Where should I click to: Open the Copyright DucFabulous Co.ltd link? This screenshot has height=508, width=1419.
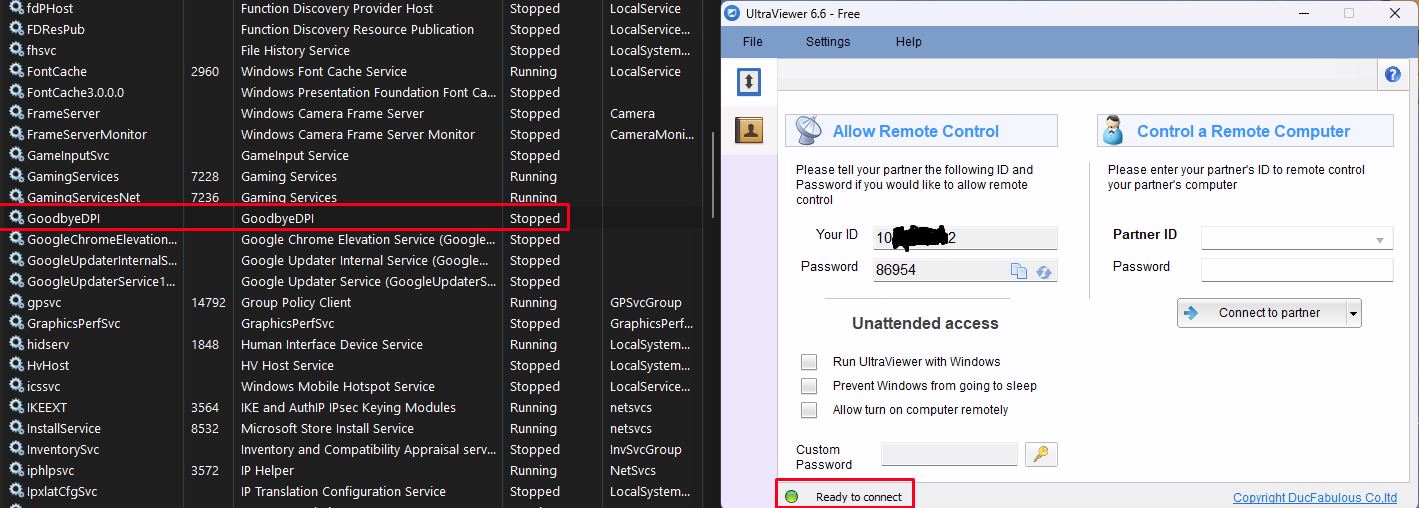[1314, 498]
